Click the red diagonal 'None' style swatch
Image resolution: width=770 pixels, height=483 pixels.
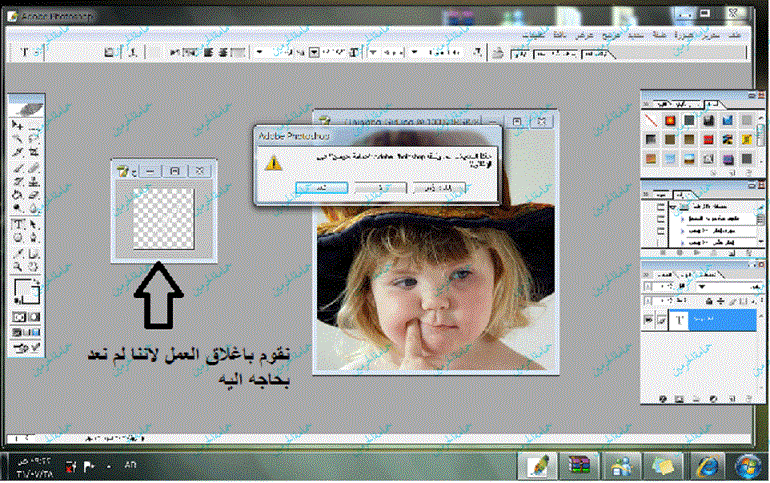pos(651,121)
